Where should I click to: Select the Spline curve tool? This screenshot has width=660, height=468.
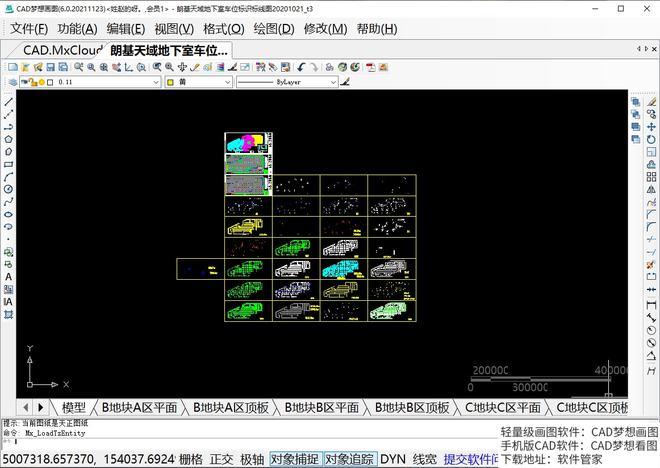(8, 202)
